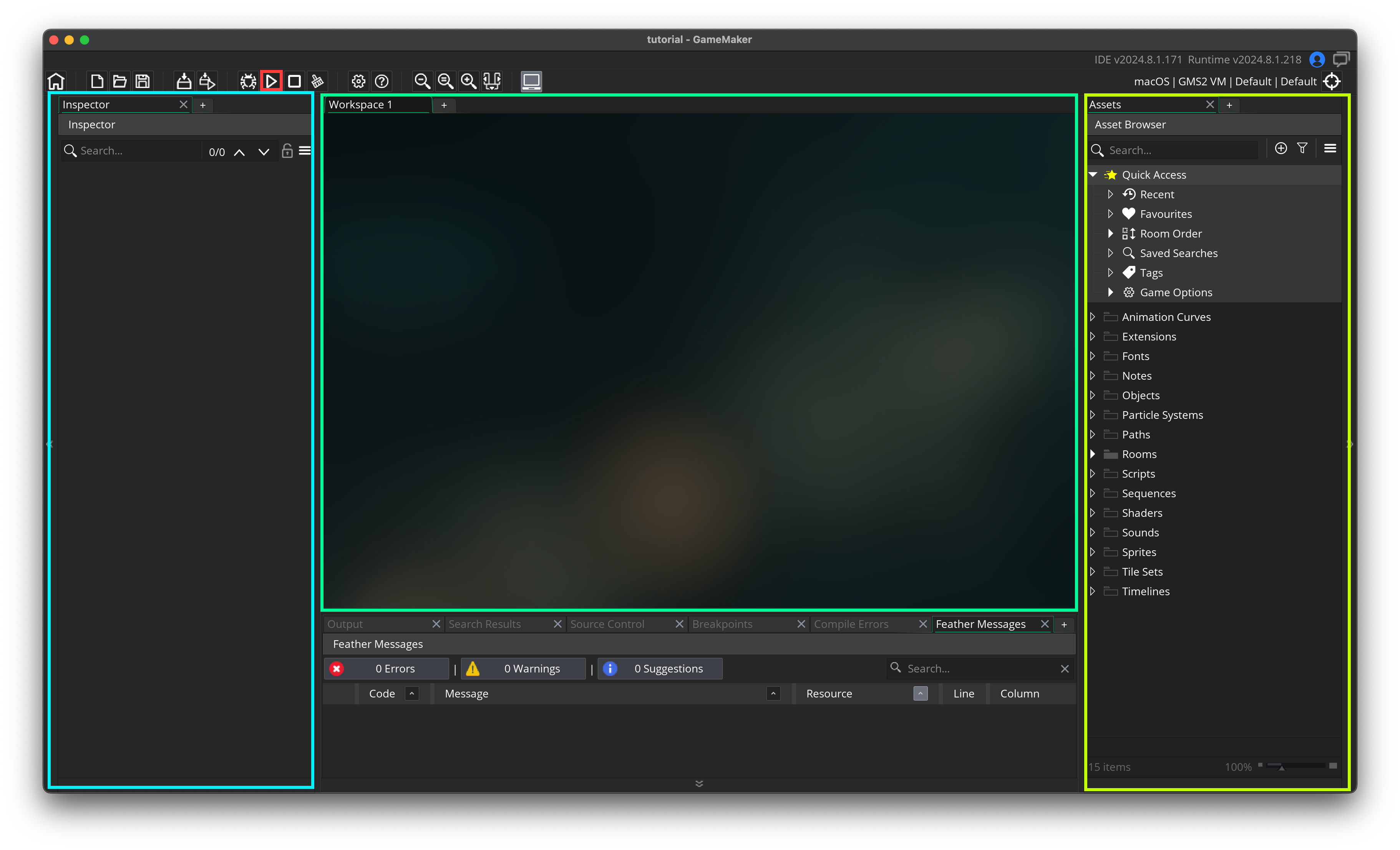Add a new workspace tab
The image size is (1400, 850).
(x=444, y=105)
